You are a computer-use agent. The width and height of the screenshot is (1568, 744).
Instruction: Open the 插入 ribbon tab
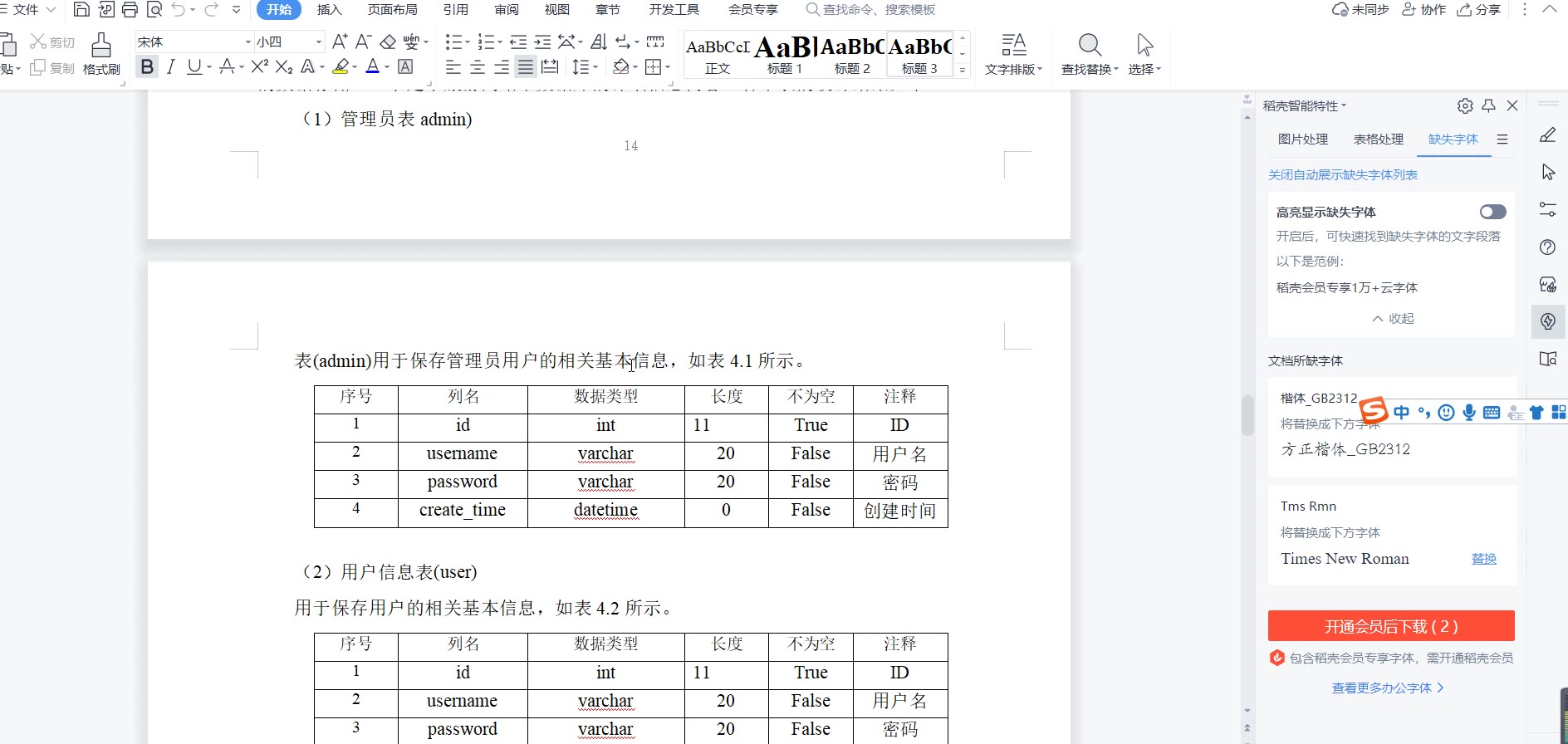pos(329,10)
